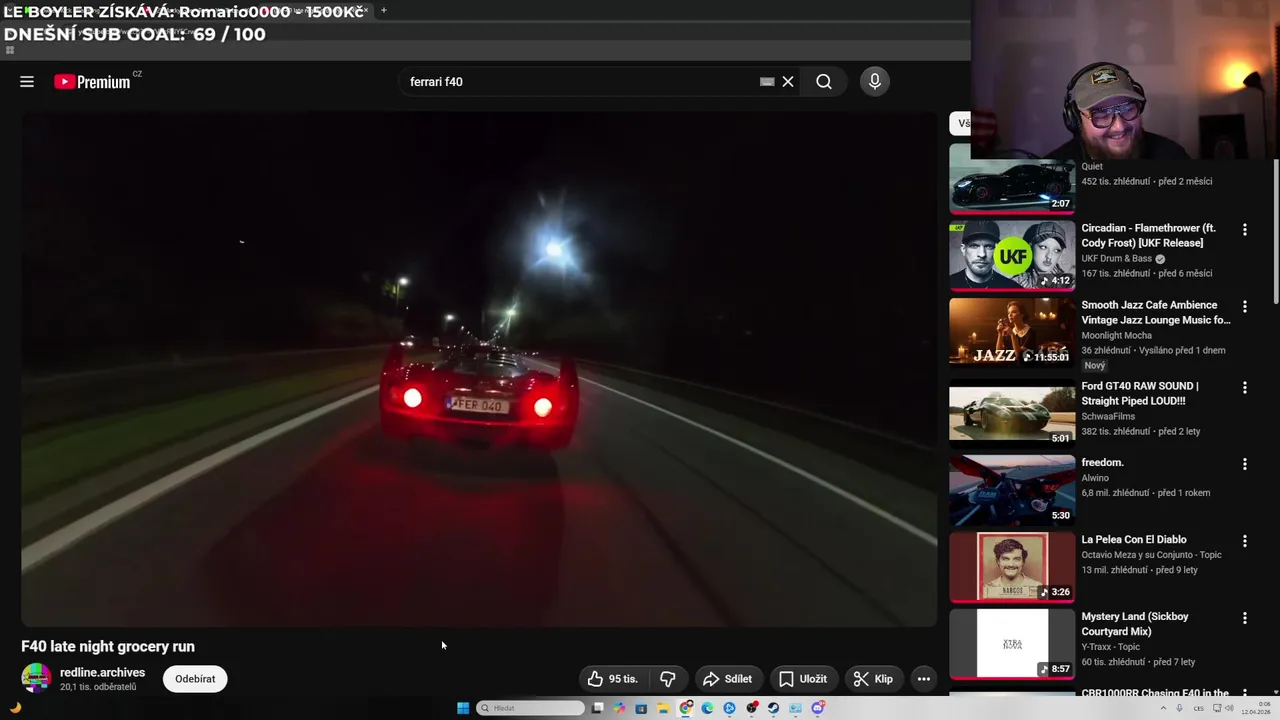Image resolution: width=1280 pixels, height=720 pixels.
Task: Open the on-screen keyboard icon in search box
Action: pyautogui.click(x=767, y=82)
